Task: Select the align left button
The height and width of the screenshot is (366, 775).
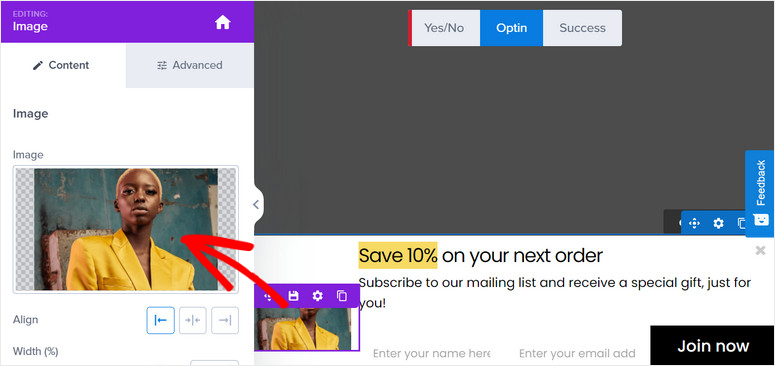Action: (x=160, y=320)
